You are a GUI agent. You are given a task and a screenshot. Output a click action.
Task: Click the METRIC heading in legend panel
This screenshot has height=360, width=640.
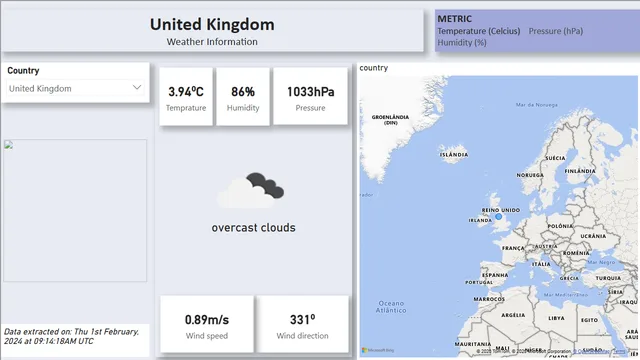point(454,19)
